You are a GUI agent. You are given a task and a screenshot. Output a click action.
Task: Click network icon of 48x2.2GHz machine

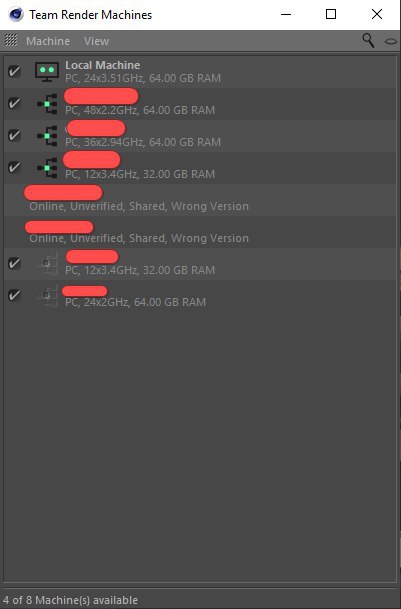(x=47, y=104)
